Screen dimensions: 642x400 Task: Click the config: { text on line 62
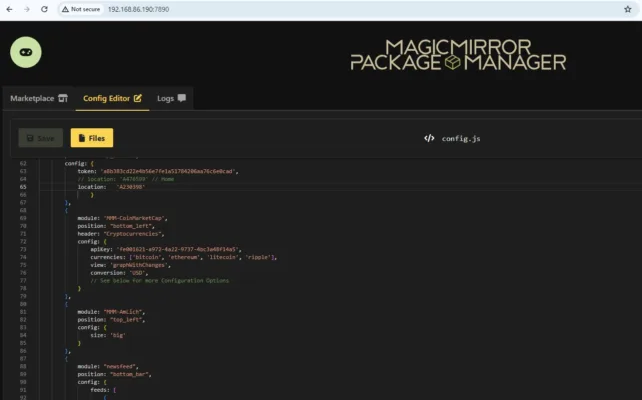pos(79,163)
